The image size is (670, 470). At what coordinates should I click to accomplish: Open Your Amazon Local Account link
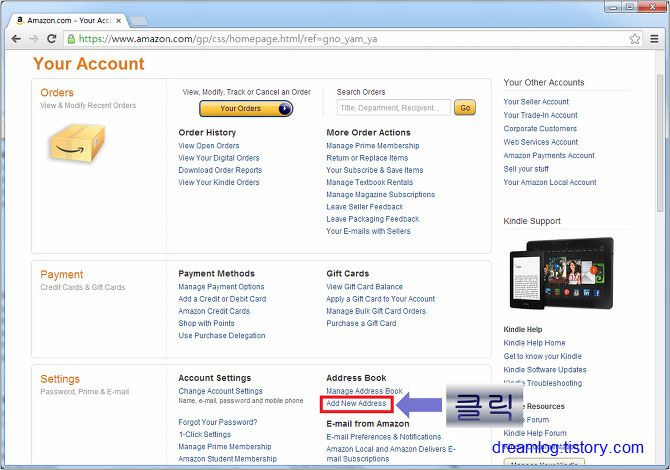550,182
